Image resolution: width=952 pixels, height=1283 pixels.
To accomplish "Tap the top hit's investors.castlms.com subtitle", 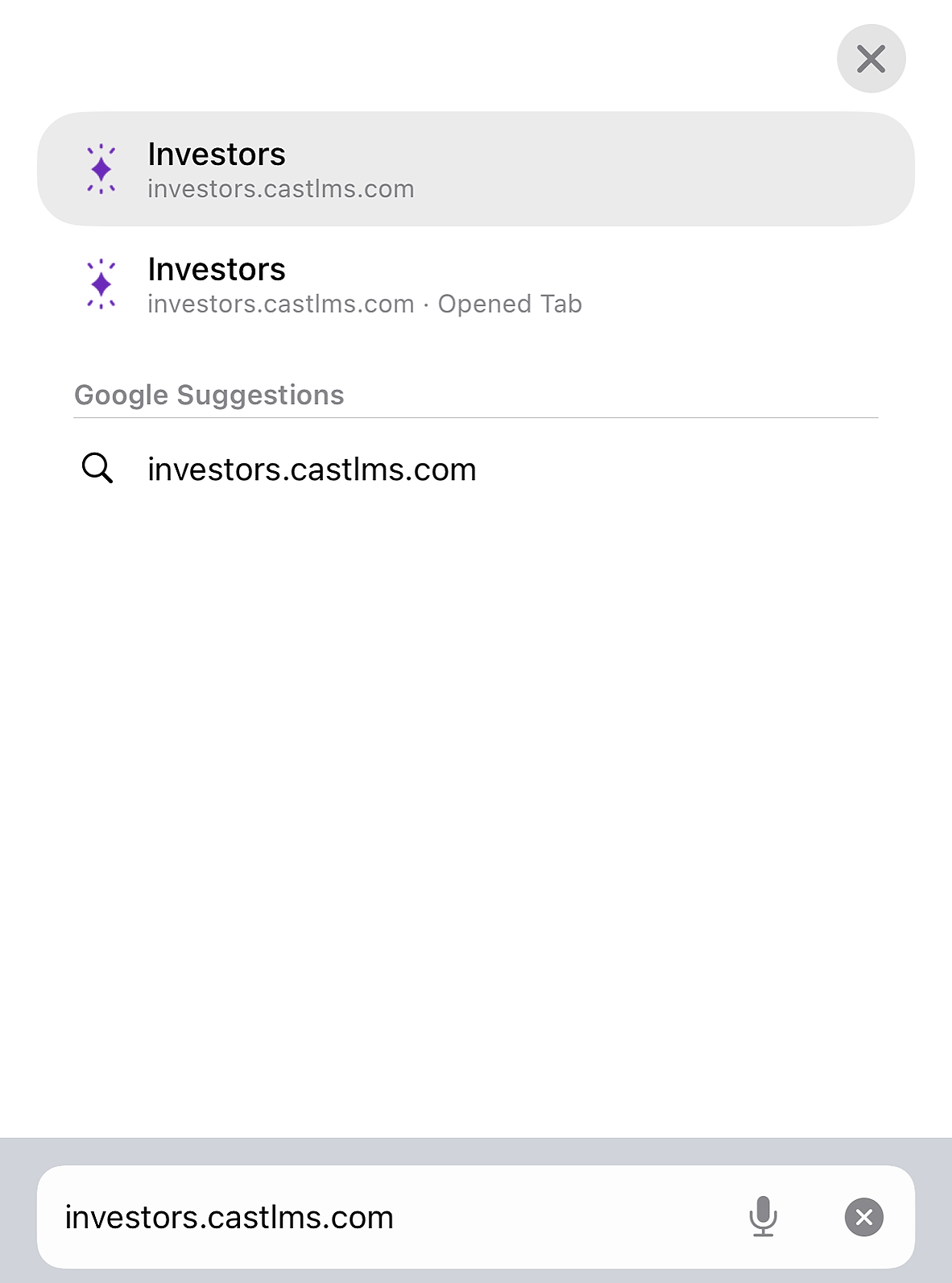I will tap(280, 189).
